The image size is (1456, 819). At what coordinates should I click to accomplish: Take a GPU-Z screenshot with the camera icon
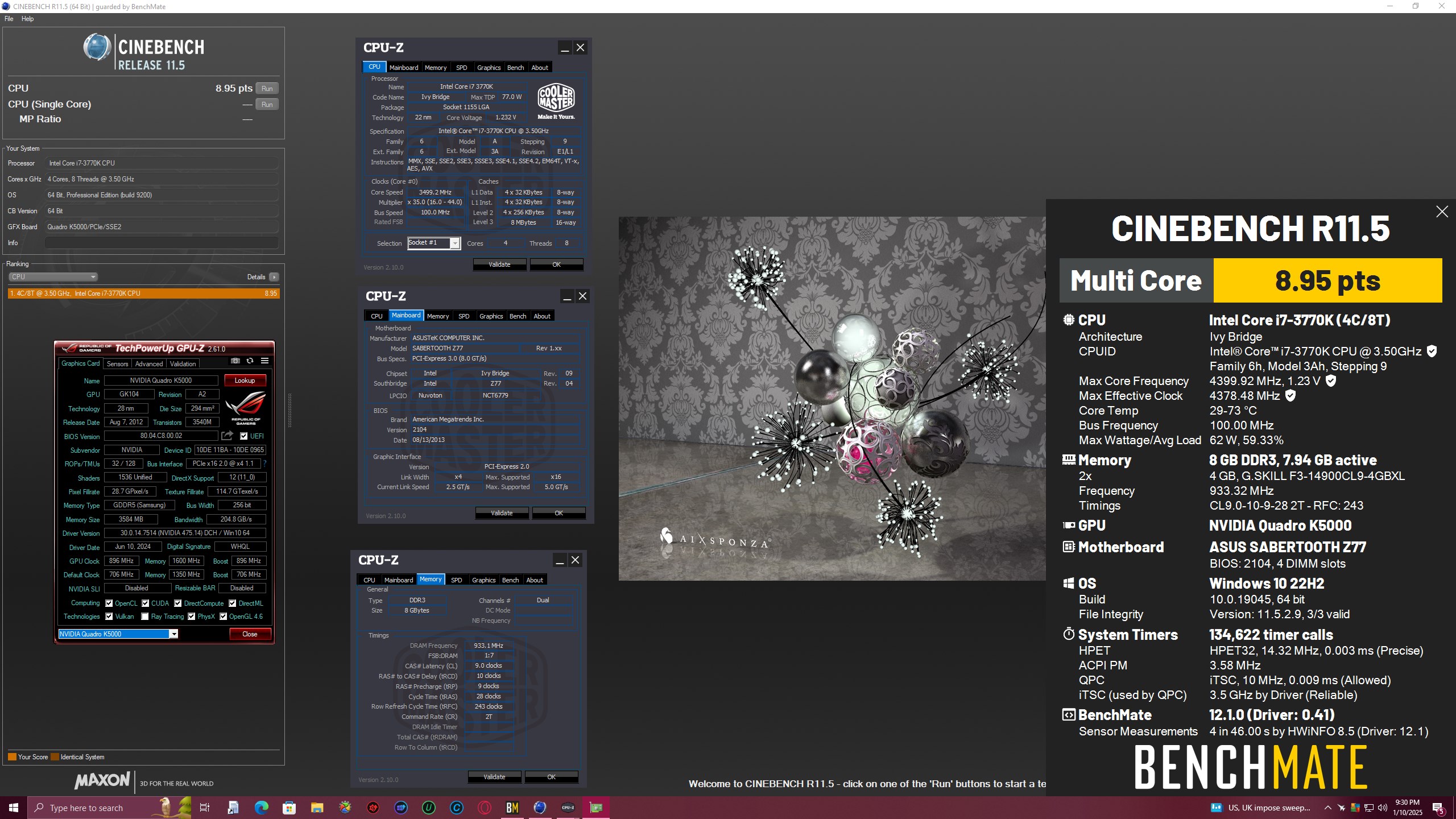(x=235, y=361)
